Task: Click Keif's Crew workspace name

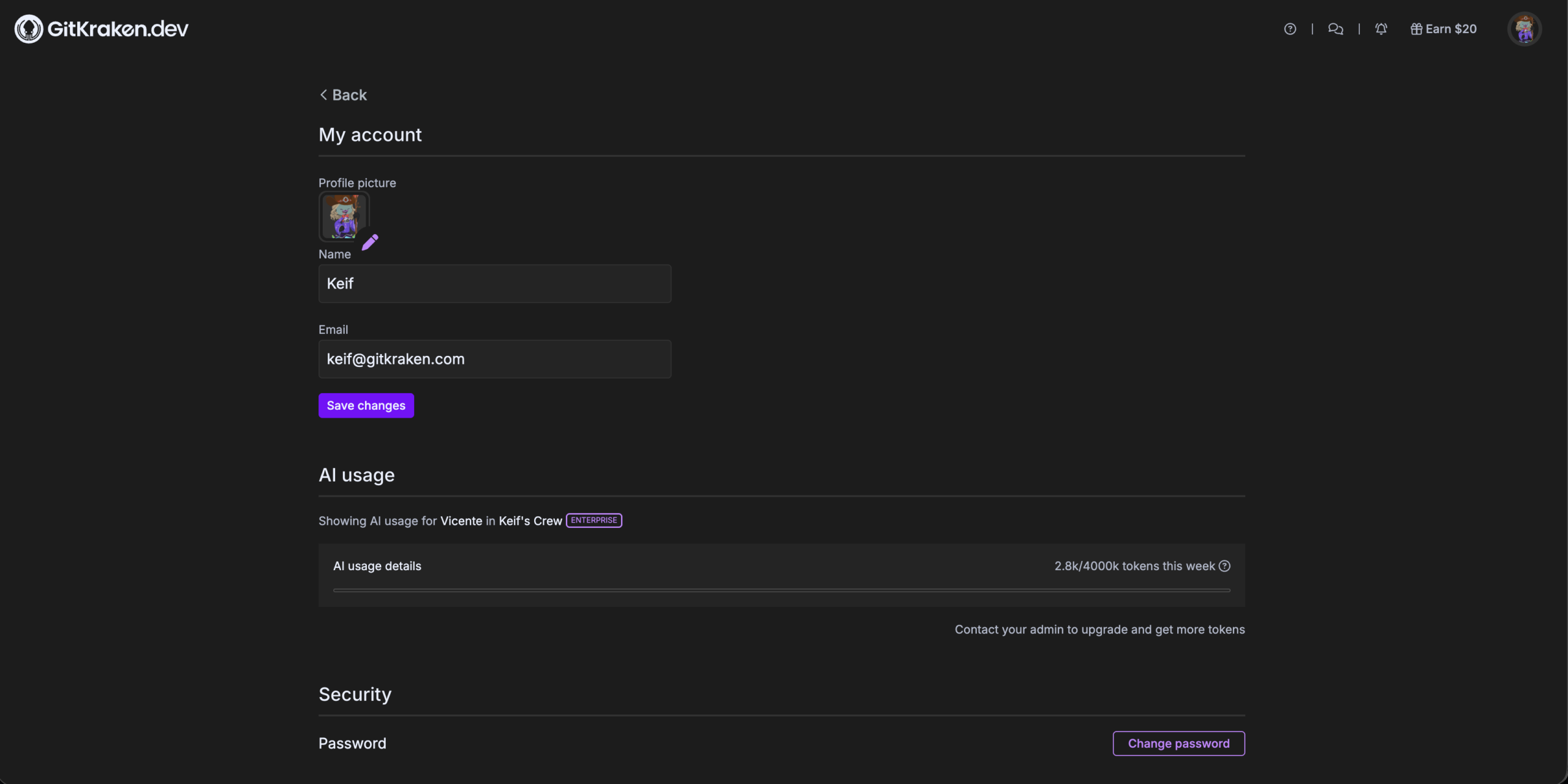Action: click(529, 521)
